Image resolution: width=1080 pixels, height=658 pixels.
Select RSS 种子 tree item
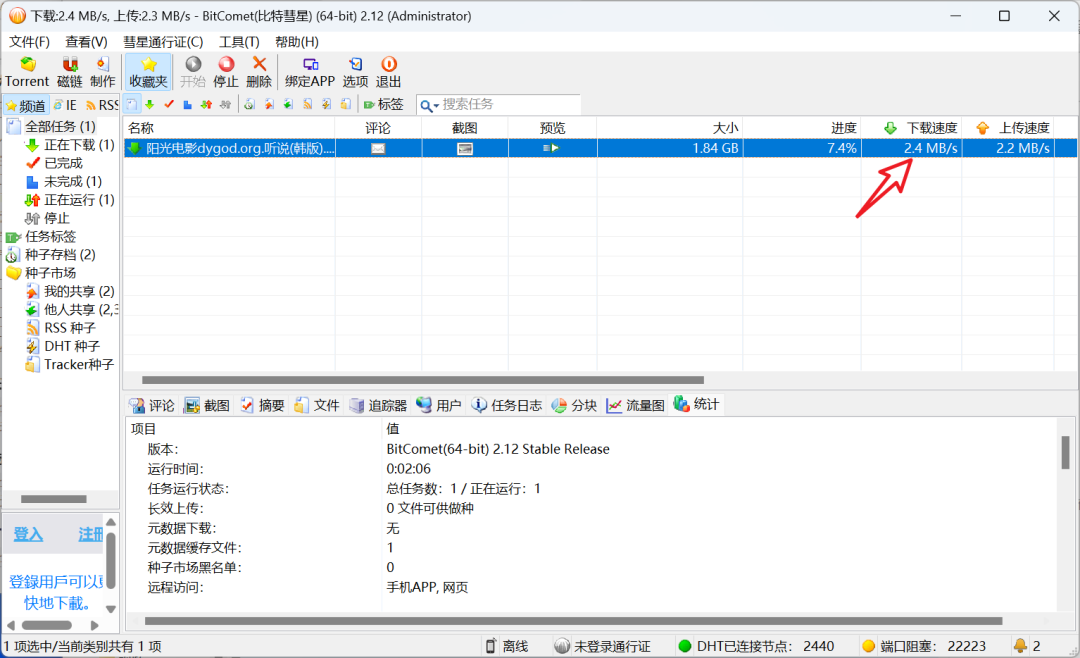coord(70,328)
